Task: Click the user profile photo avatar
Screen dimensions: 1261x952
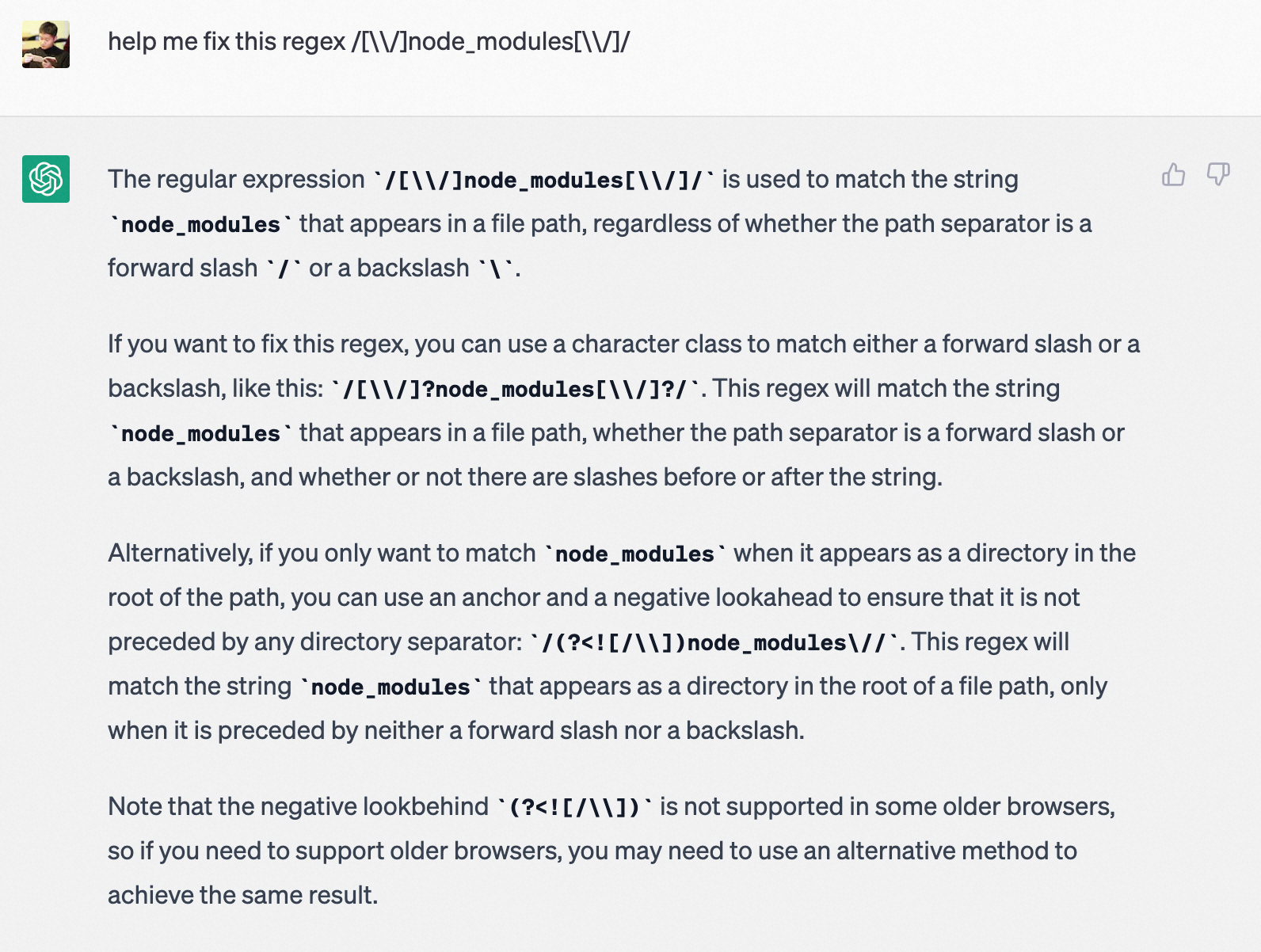Action: (x=46, y=44)
